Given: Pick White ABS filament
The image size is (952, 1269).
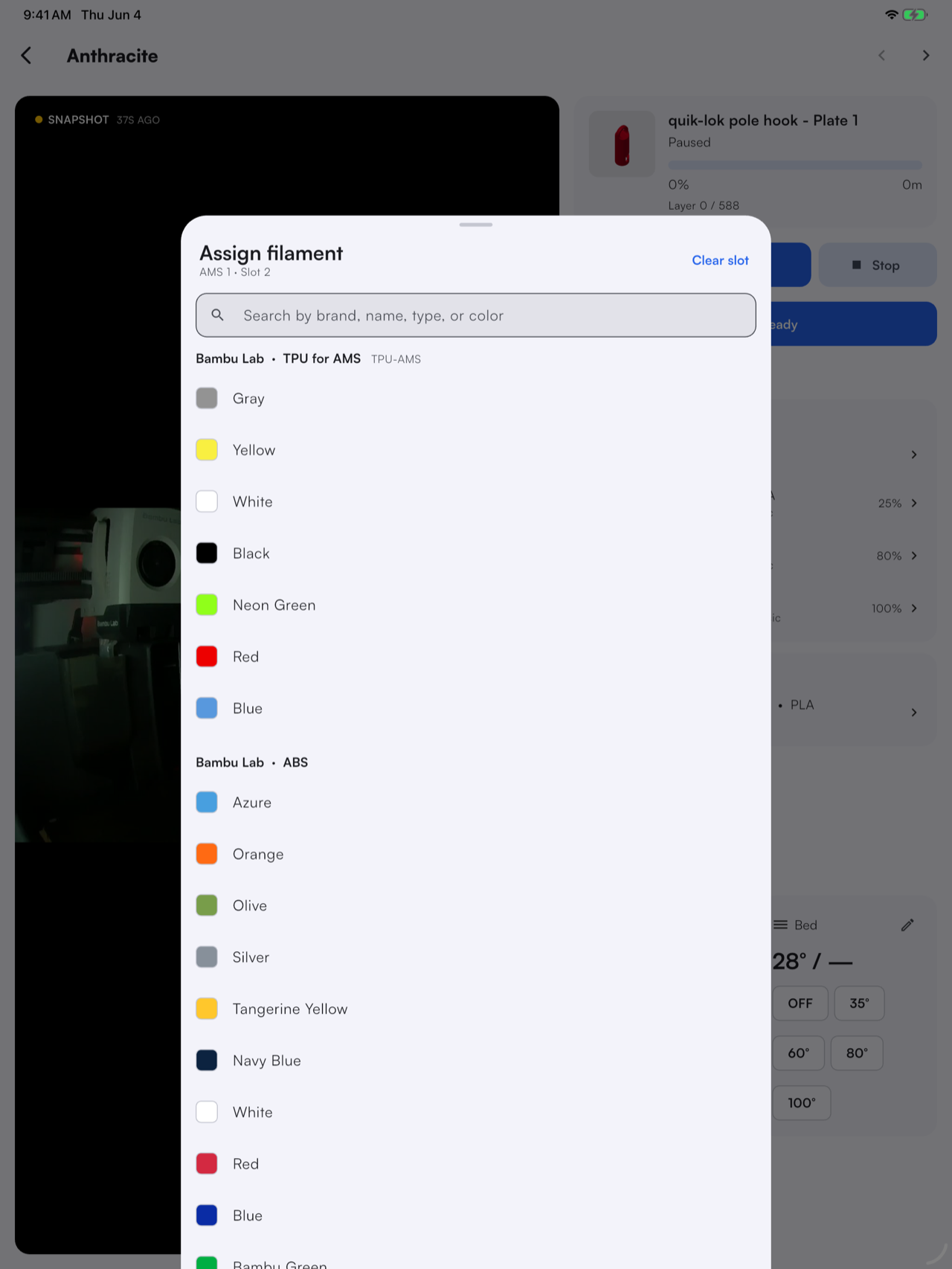Looking at the screenshot, I should (x=476, y=1112).
